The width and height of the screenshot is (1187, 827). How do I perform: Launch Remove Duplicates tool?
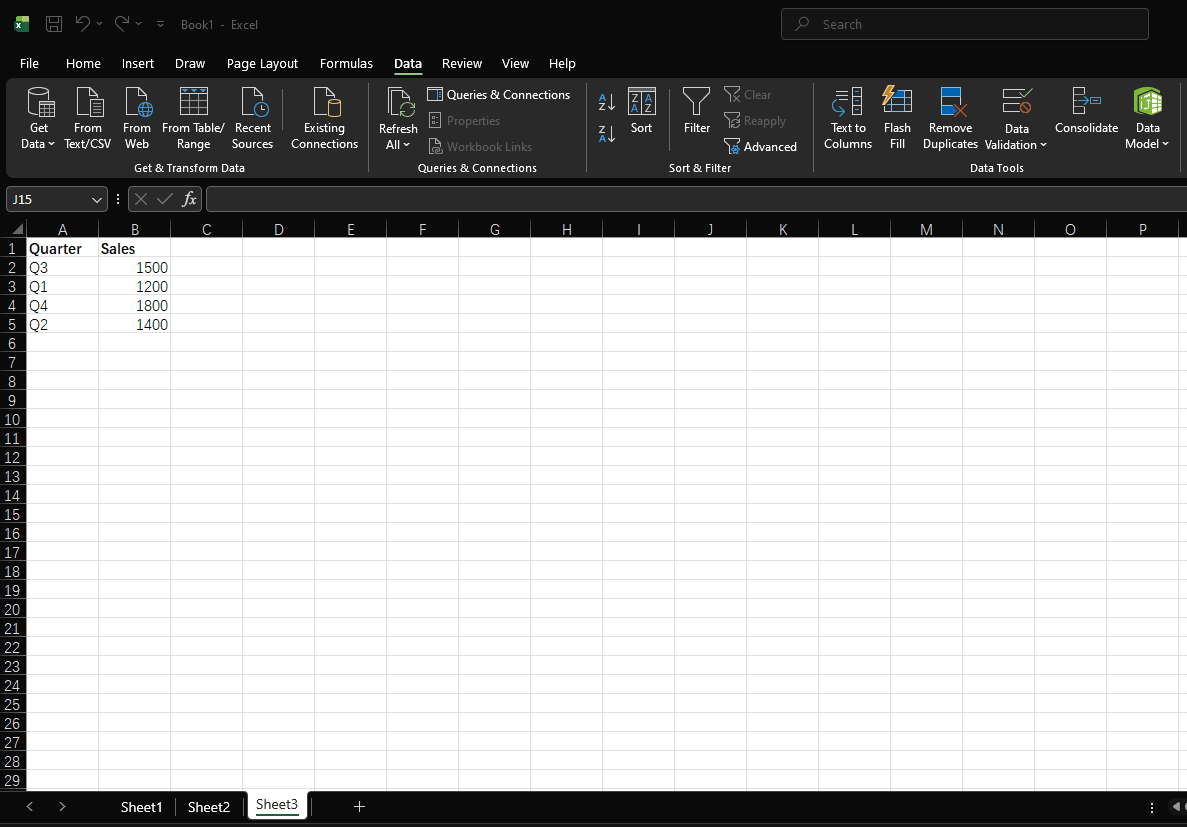coord(949,117)
